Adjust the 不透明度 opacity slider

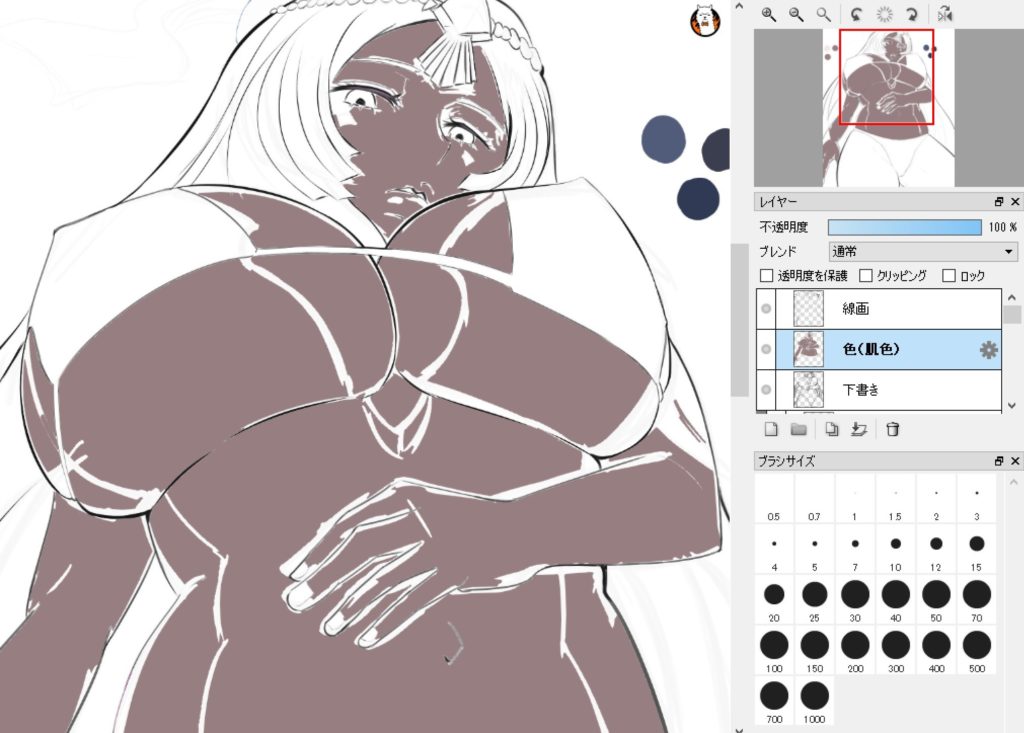click(904, 227)
